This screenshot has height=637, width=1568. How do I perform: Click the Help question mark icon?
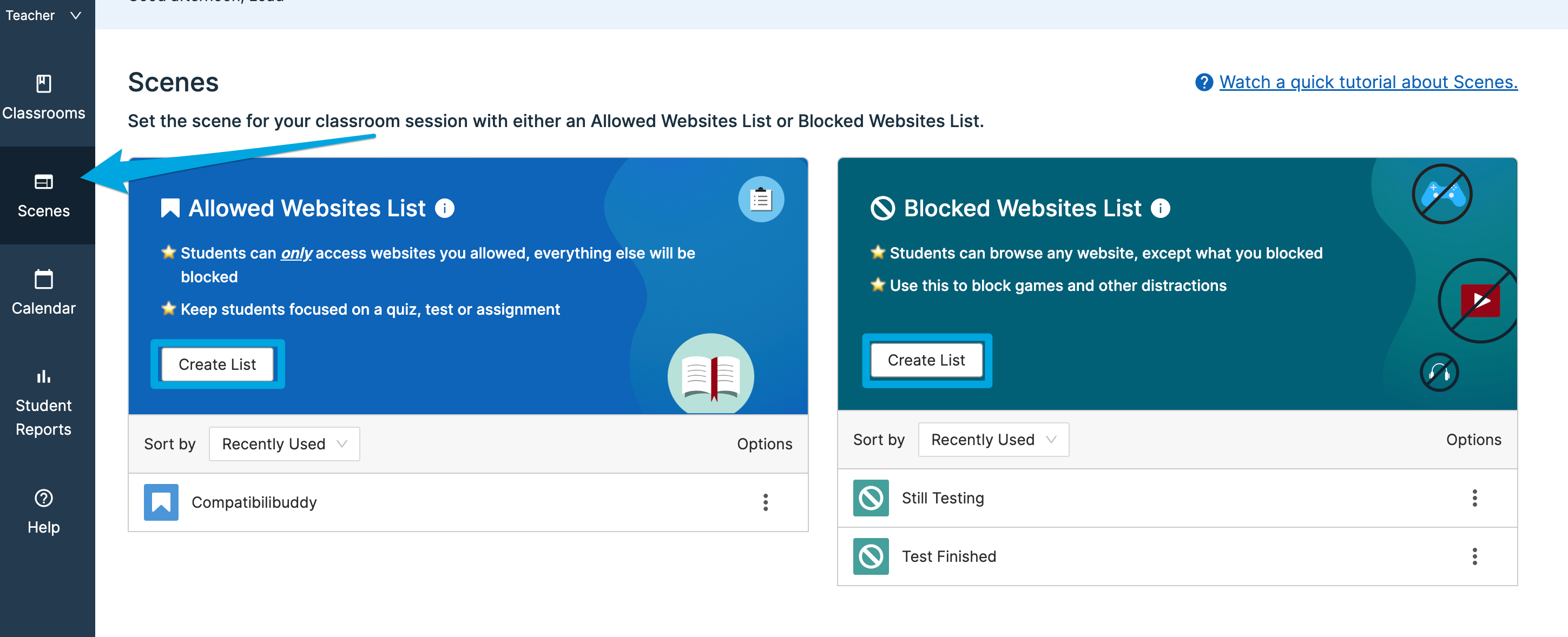43,498
